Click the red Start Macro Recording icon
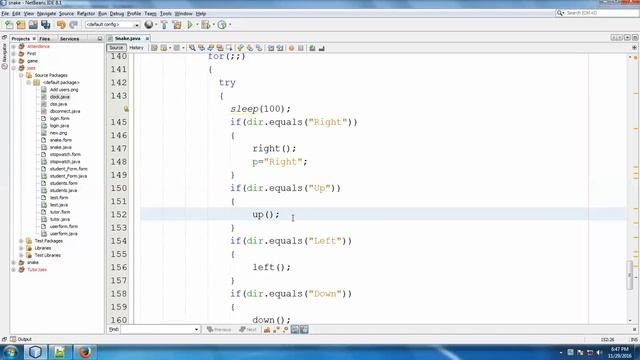Image resolution: width=640 pixels, height=360 pixels. [291, 48]
